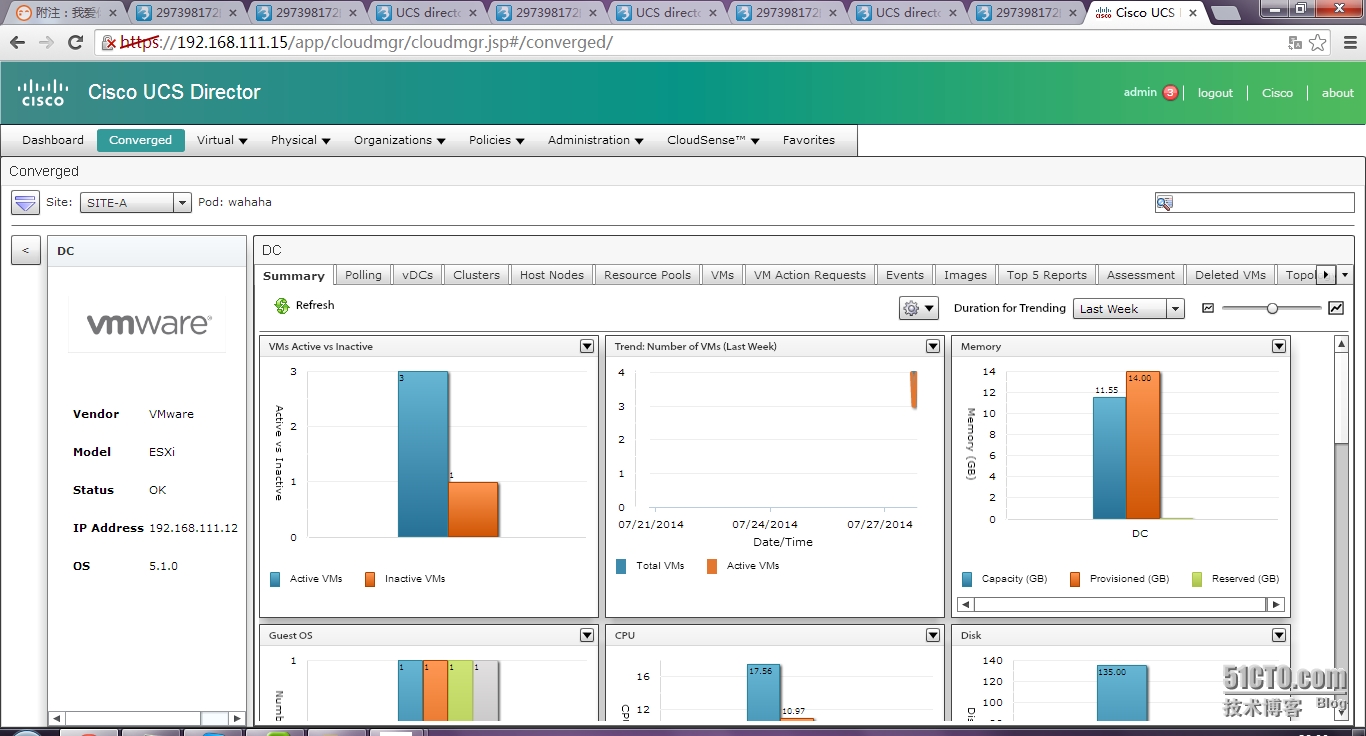The width and height of the screenshot is (1366, 736).
Task: Switch to the Deleted VMs tab
Action: tap(1231, 275)
